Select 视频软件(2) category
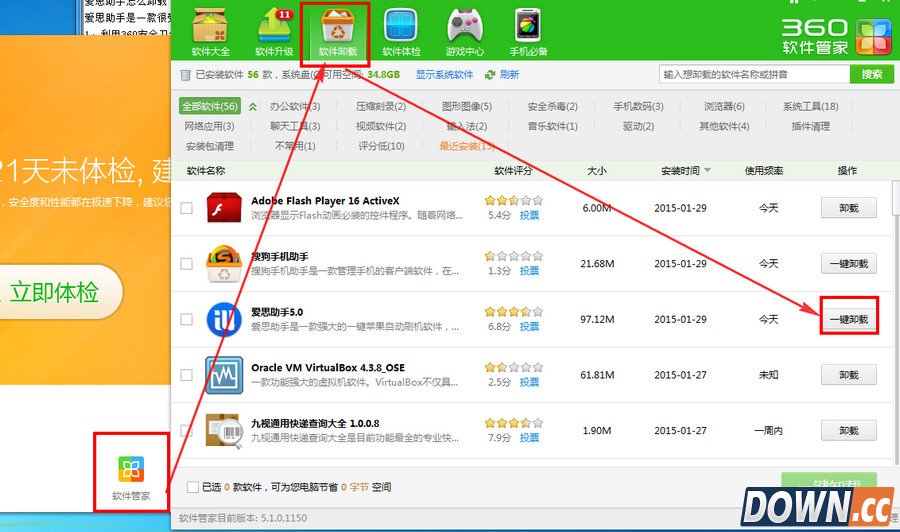 pos(381,126)
